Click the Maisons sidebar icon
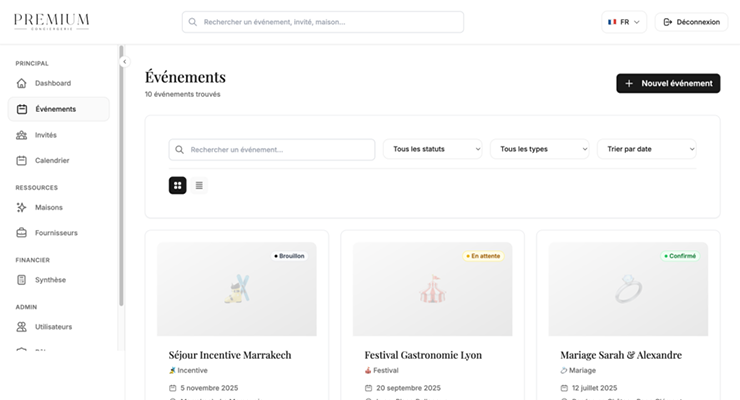Viewport: 740px width, 400px height. (x=22, y=207)
